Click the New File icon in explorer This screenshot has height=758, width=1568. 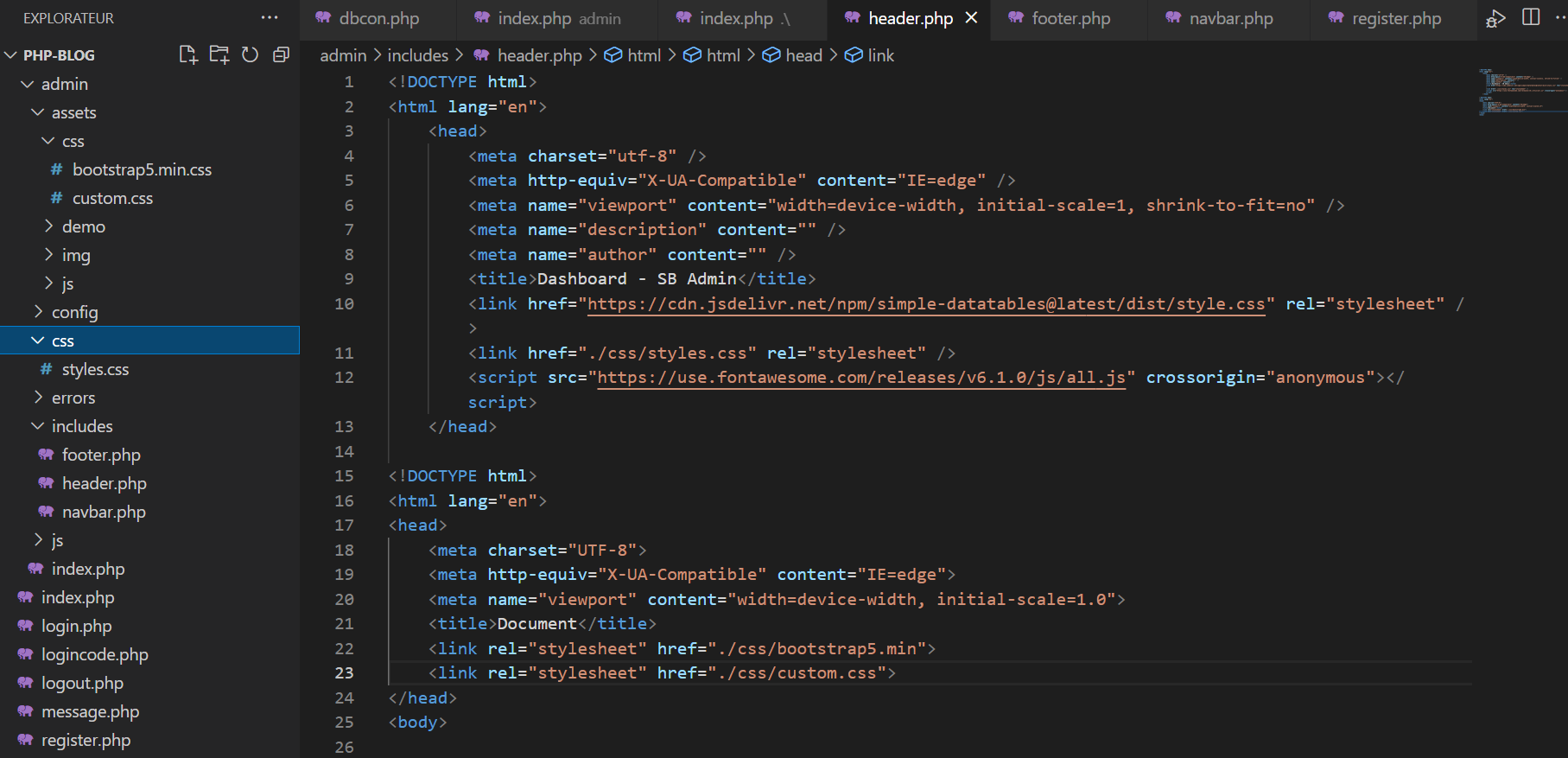click(187, 55)
